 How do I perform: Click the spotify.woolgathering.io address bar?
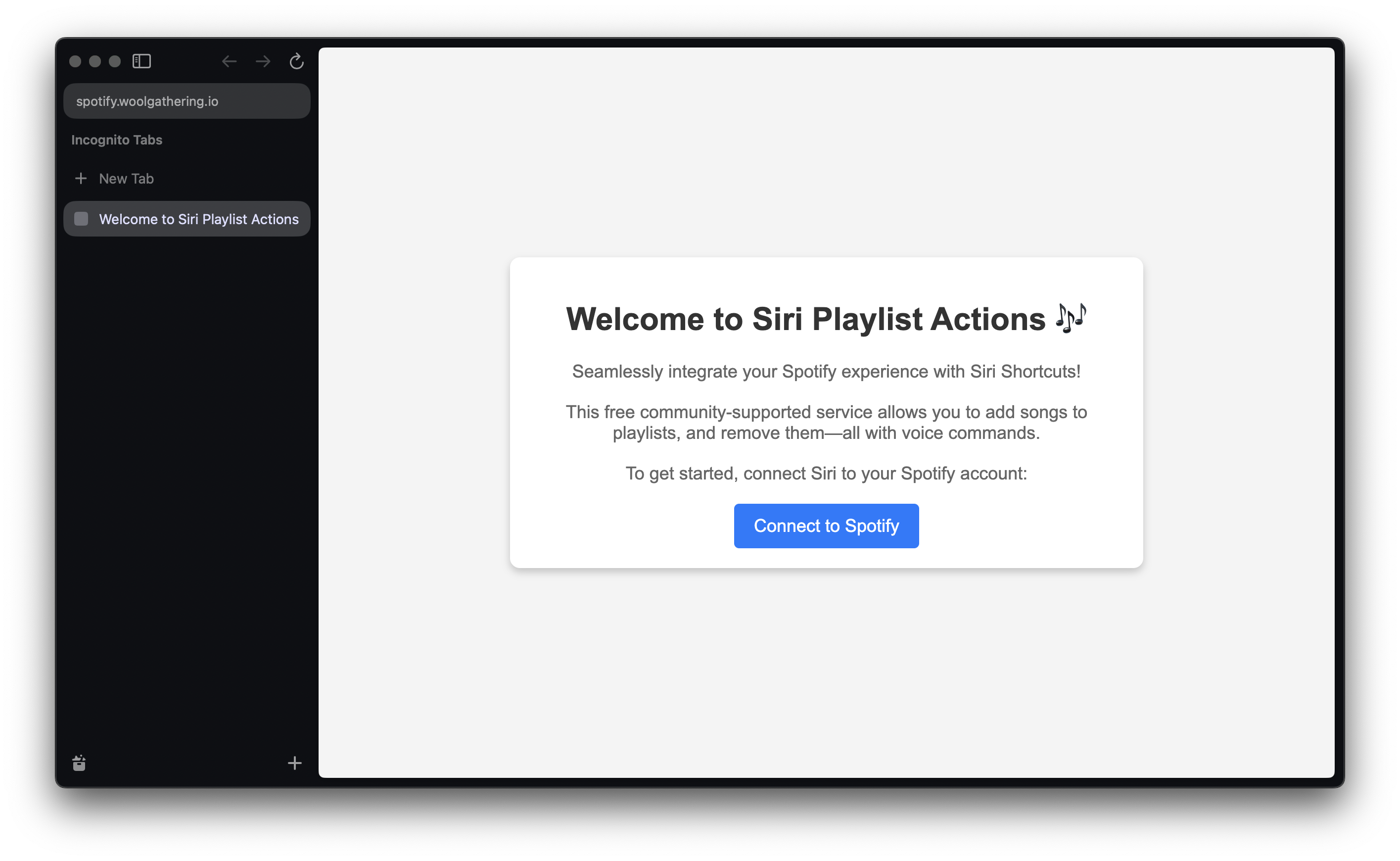click(x=187, y=101)
